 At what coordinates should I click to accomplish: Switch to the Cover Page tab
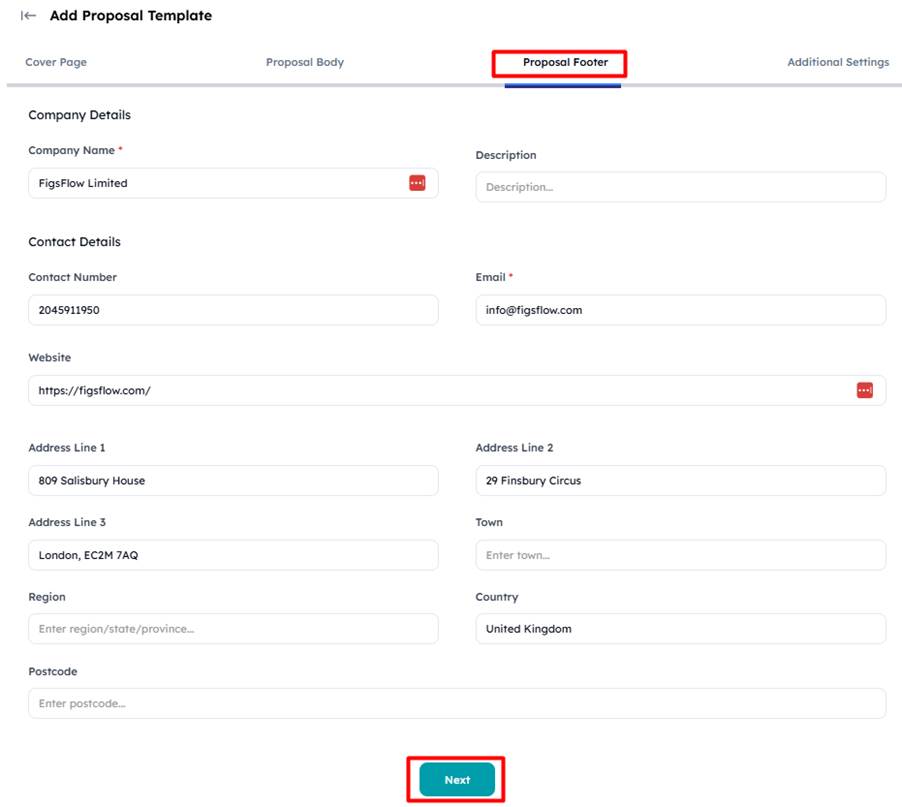click(x=56, y=62)
